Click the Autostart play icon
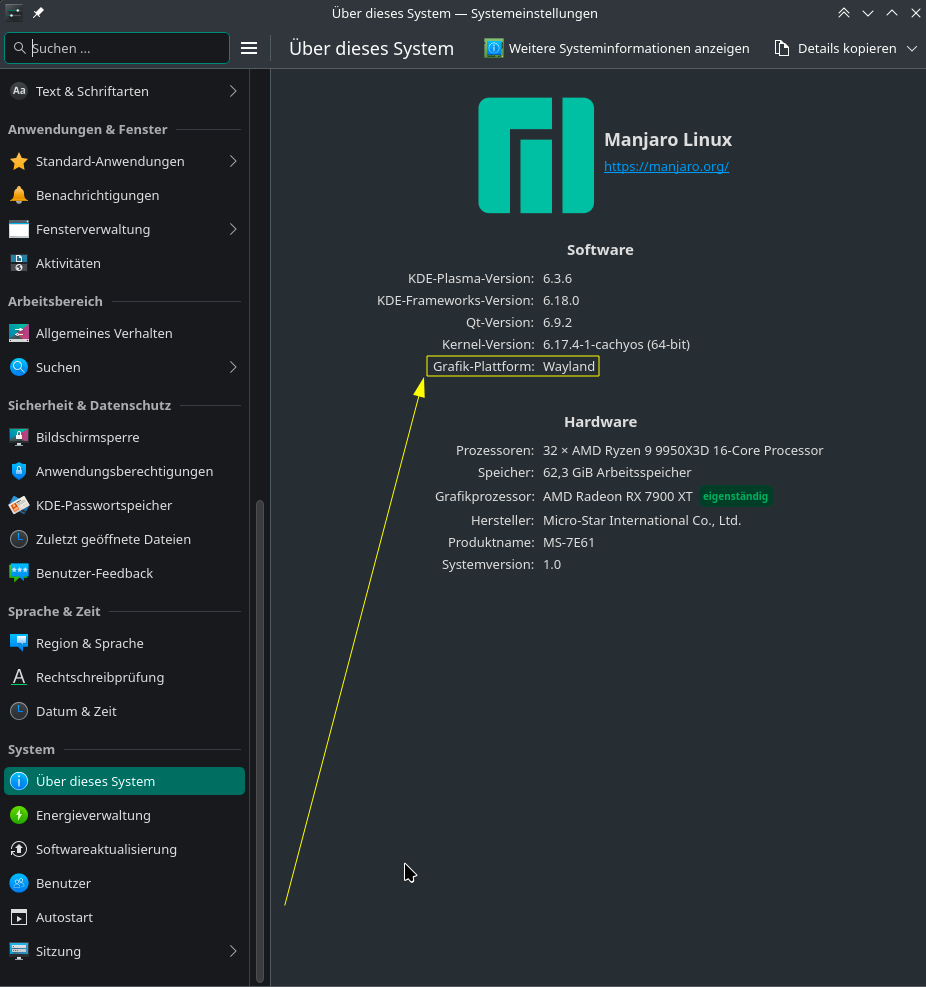Image resolution: width=926 pixels, height=987 pixels. click(x=19, y=916)
